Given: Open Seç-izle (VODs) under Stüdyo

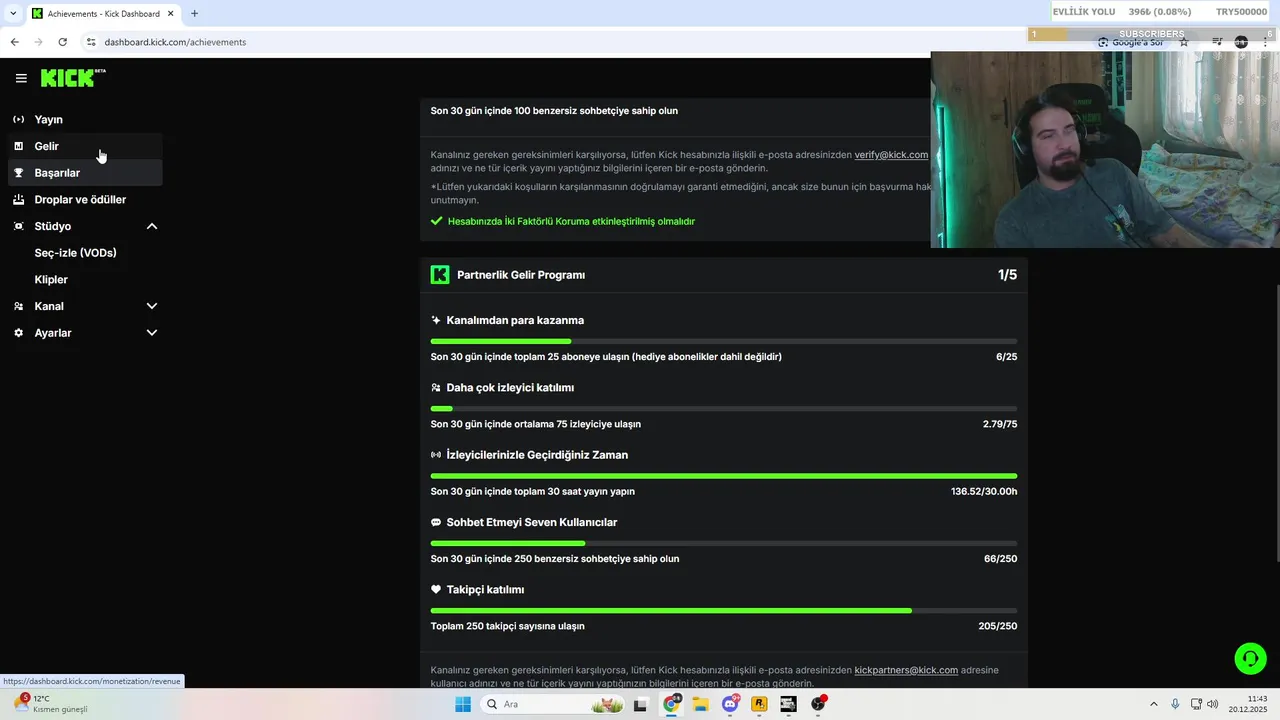Looking at the screenshot, I should coord(76,253).
